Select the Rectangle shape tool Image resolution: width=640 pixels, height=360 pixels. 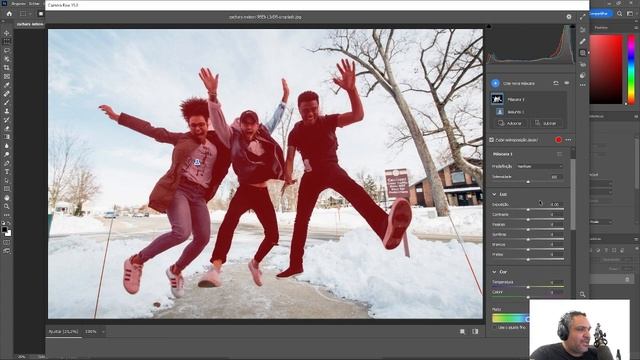point(7,189)
